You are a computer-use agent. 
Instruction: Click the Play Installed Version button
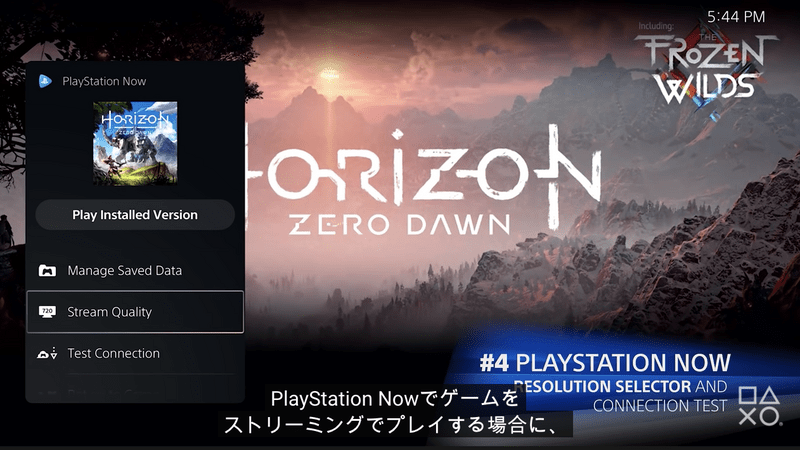point(135,215)
